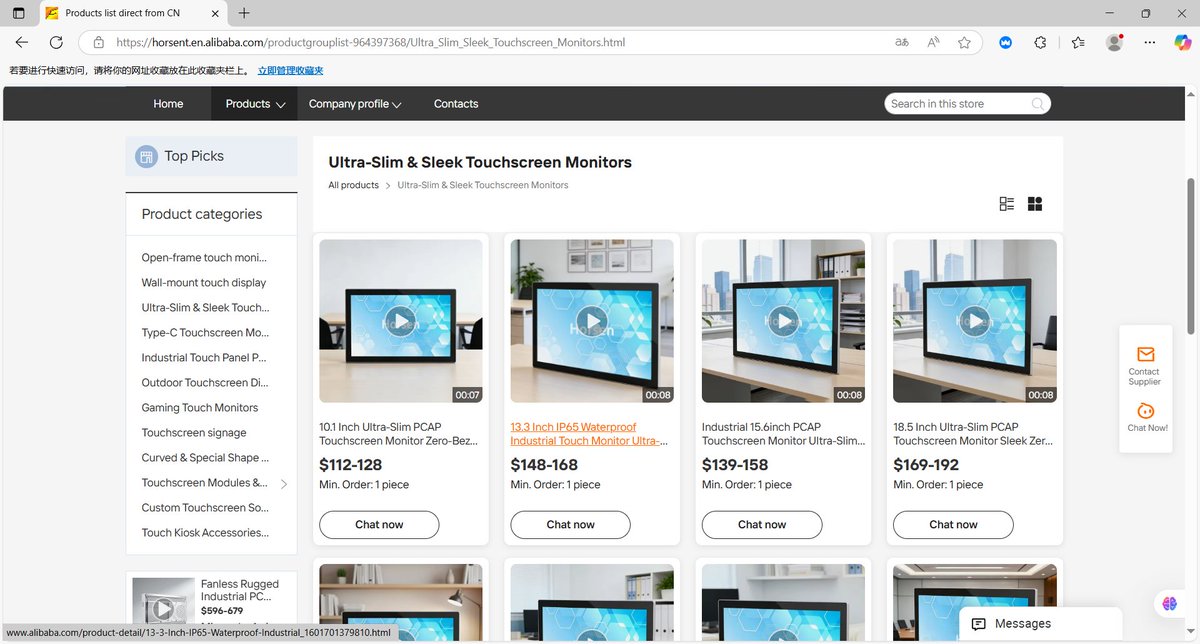Switch to grid view layout icon
The image size is (1200, 644).
(x=1035, y=204)
